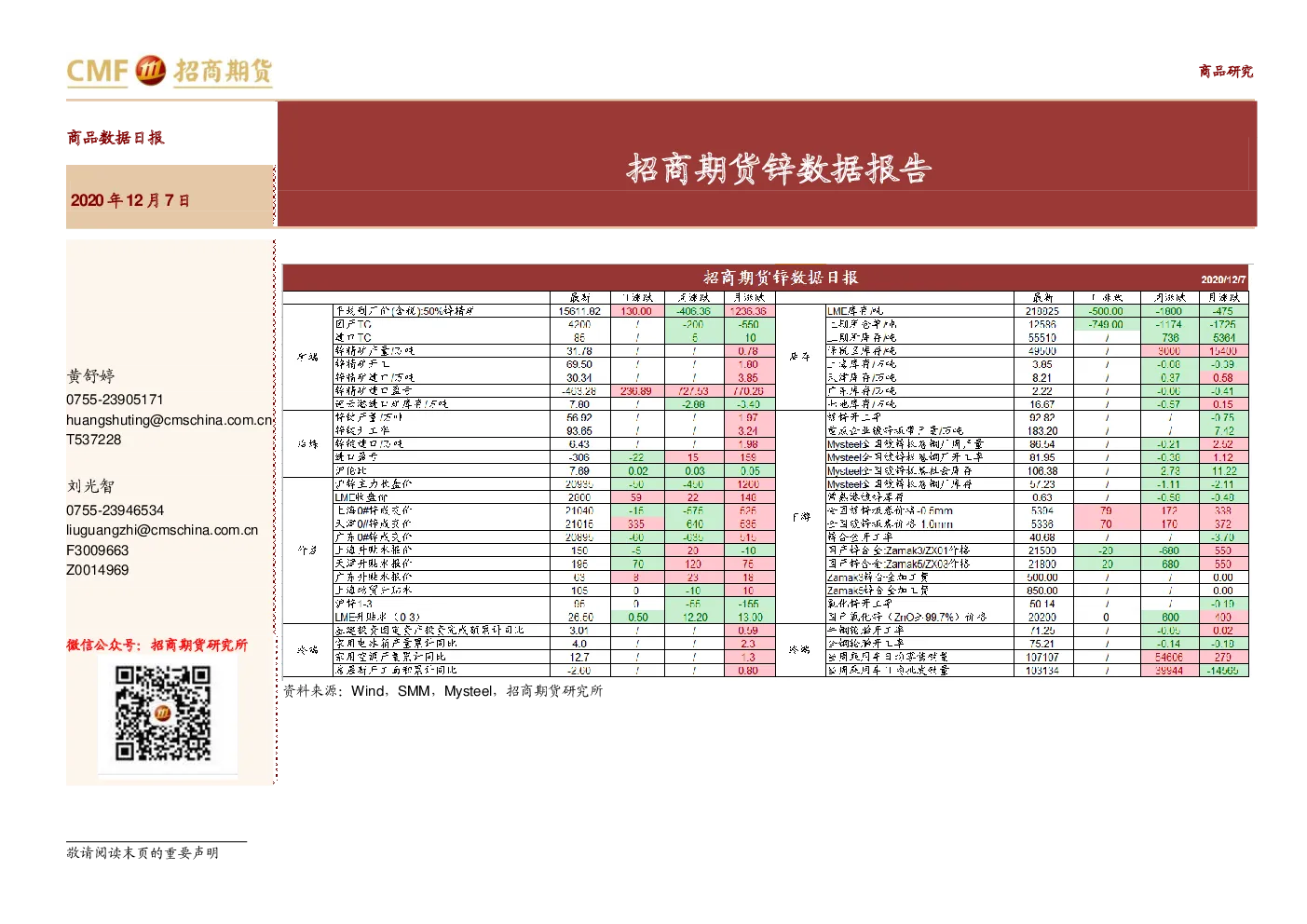Open the huangshuting@cmschina.com.cn email address
Viewport: 1307px width, 924px height.
(170, 420)
